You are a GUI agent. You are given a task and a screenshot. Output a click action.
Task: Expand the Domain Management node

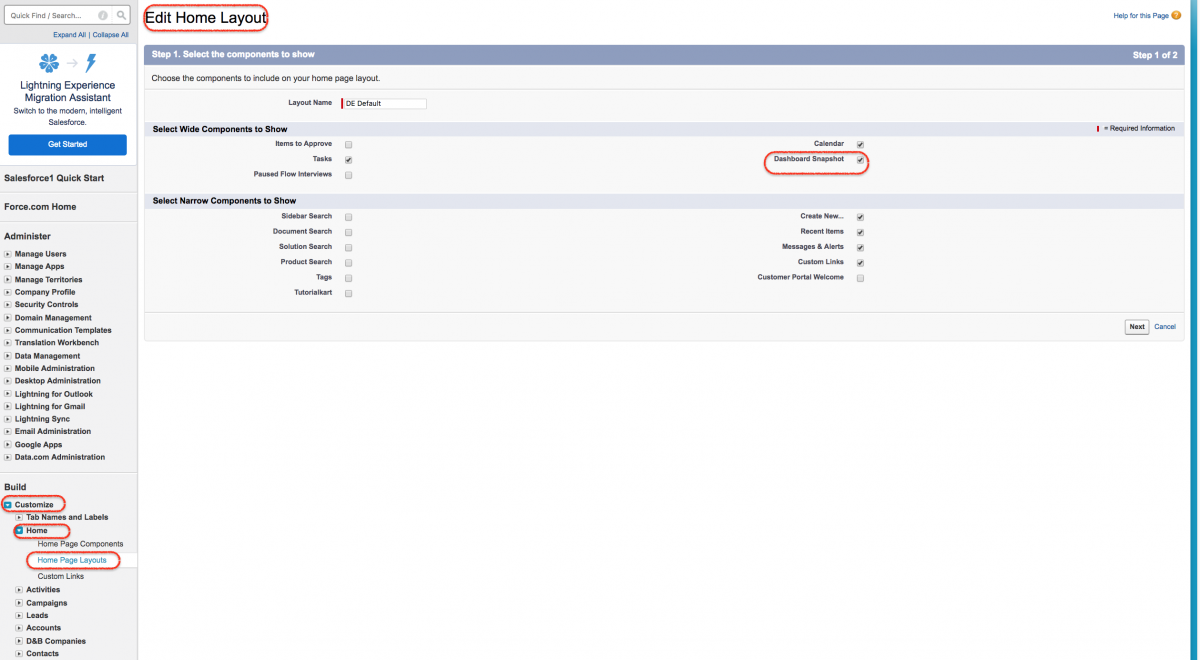(x=8, y=318)
